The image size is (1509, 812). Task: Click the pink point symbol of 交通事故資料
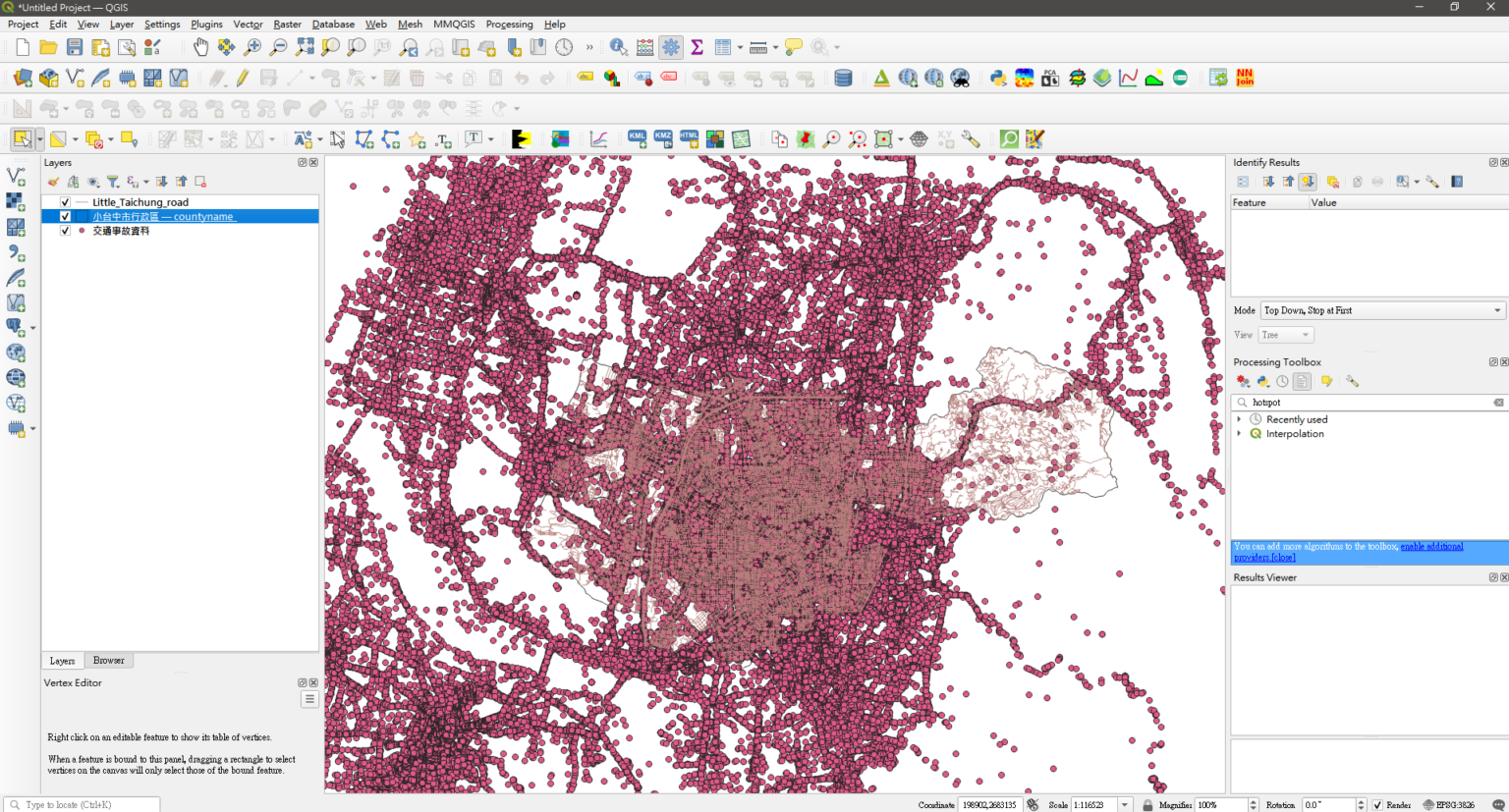[x=83, y=232]
